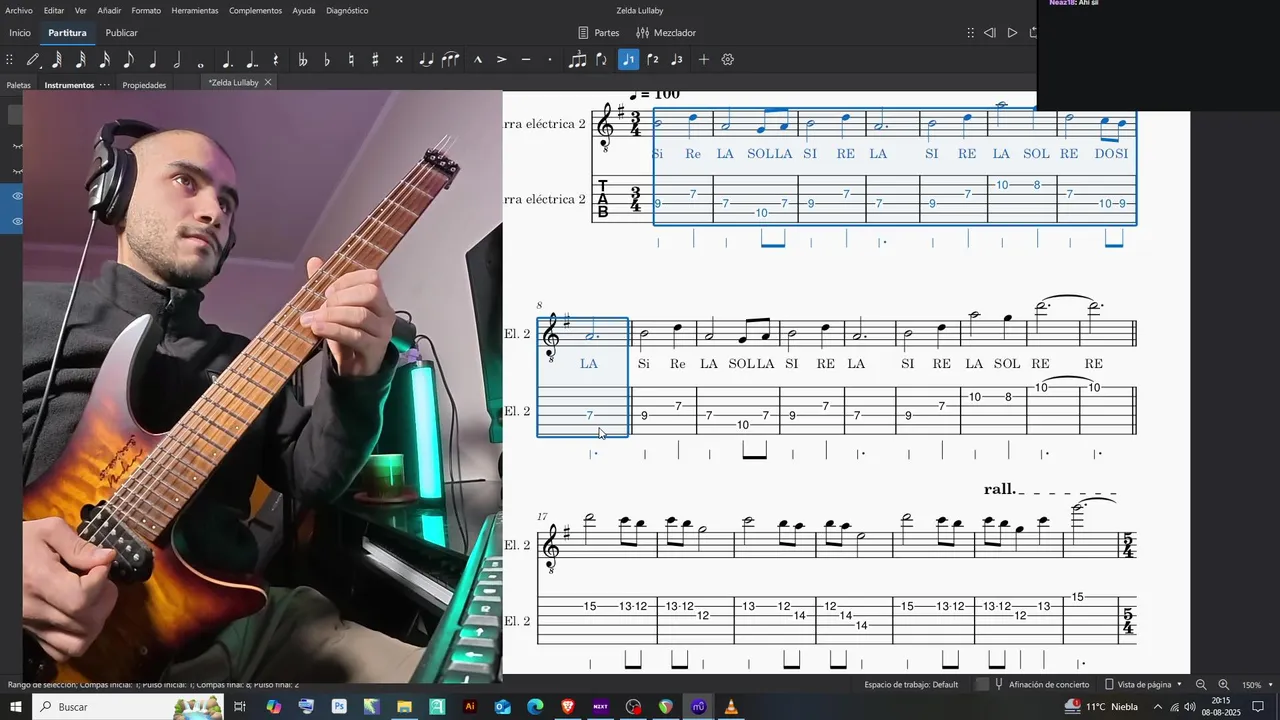
Task: Open Añadir menu
Action: pyautogui.click(x=109, y=11)
